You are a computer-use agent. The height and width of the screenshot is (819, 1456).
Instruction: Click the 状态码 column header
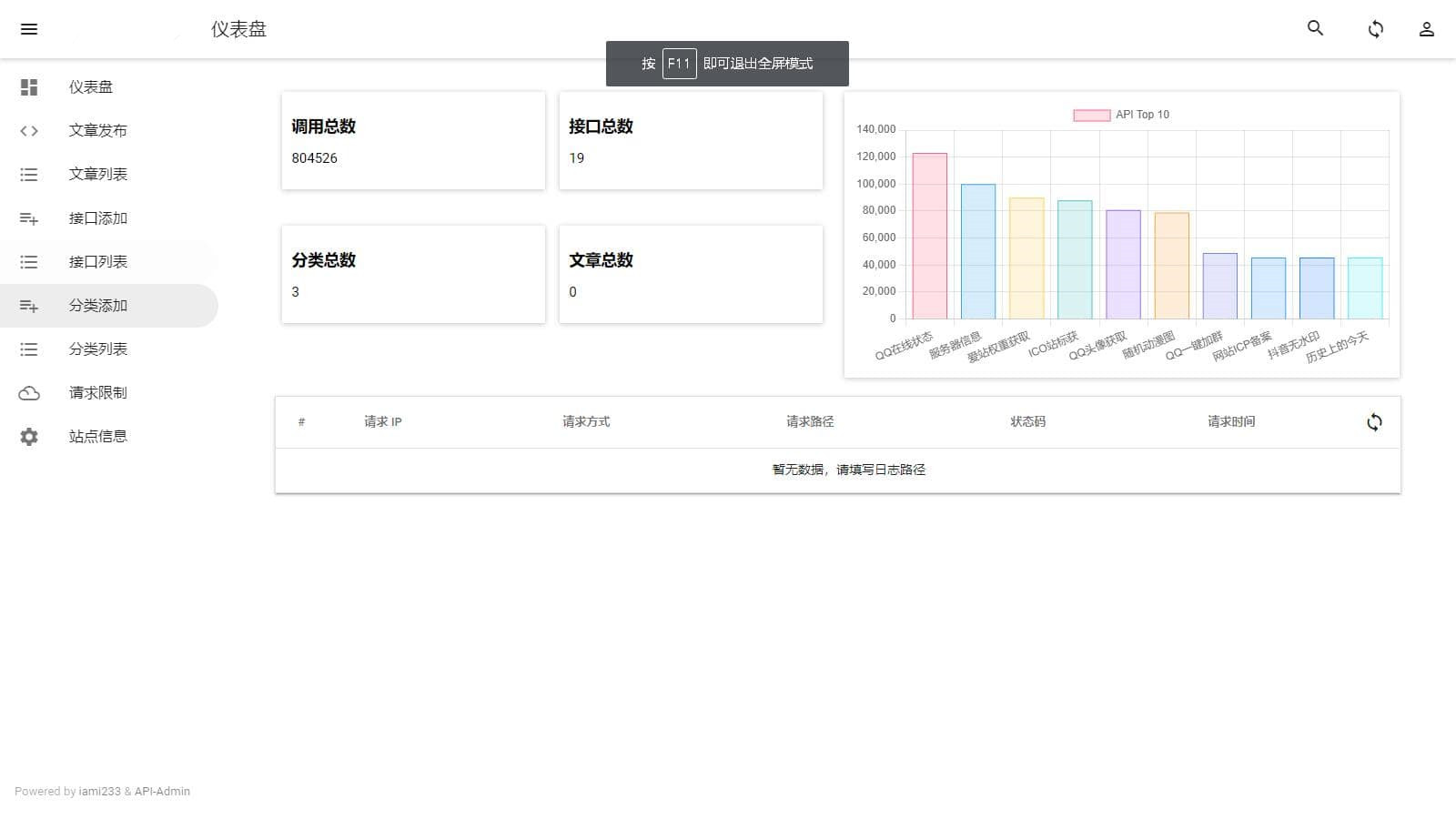click(1027, 422)
